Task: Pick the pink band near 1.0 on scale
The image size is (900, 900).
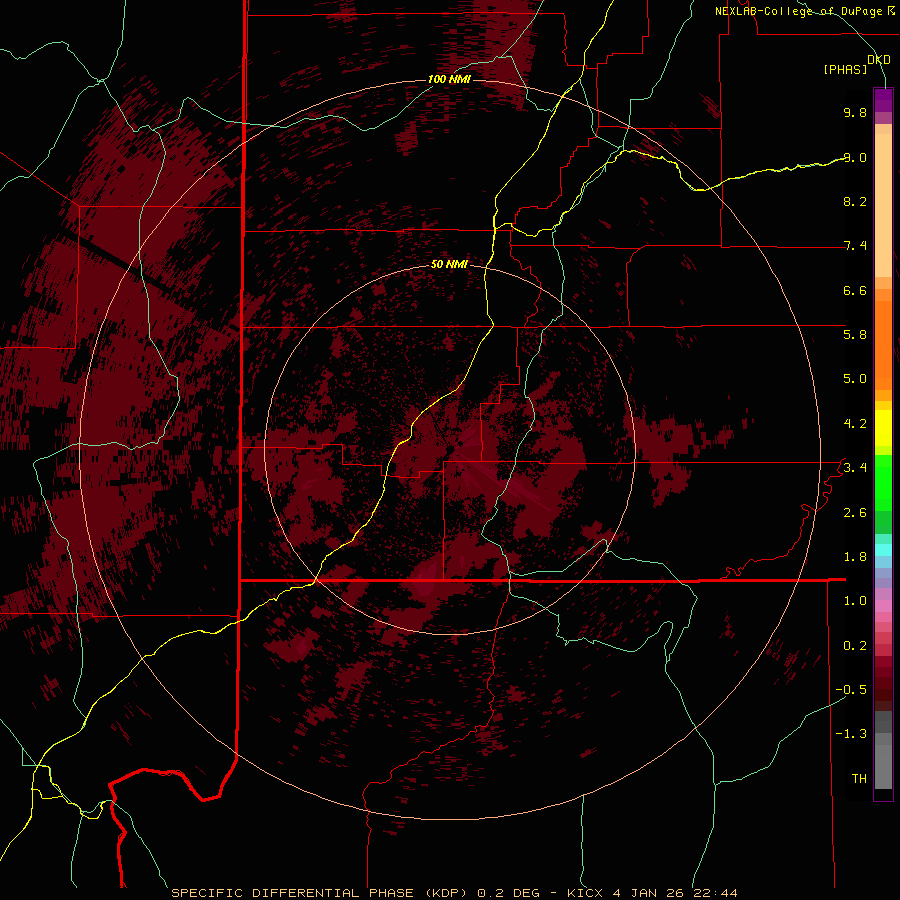Action: (883, 606)
